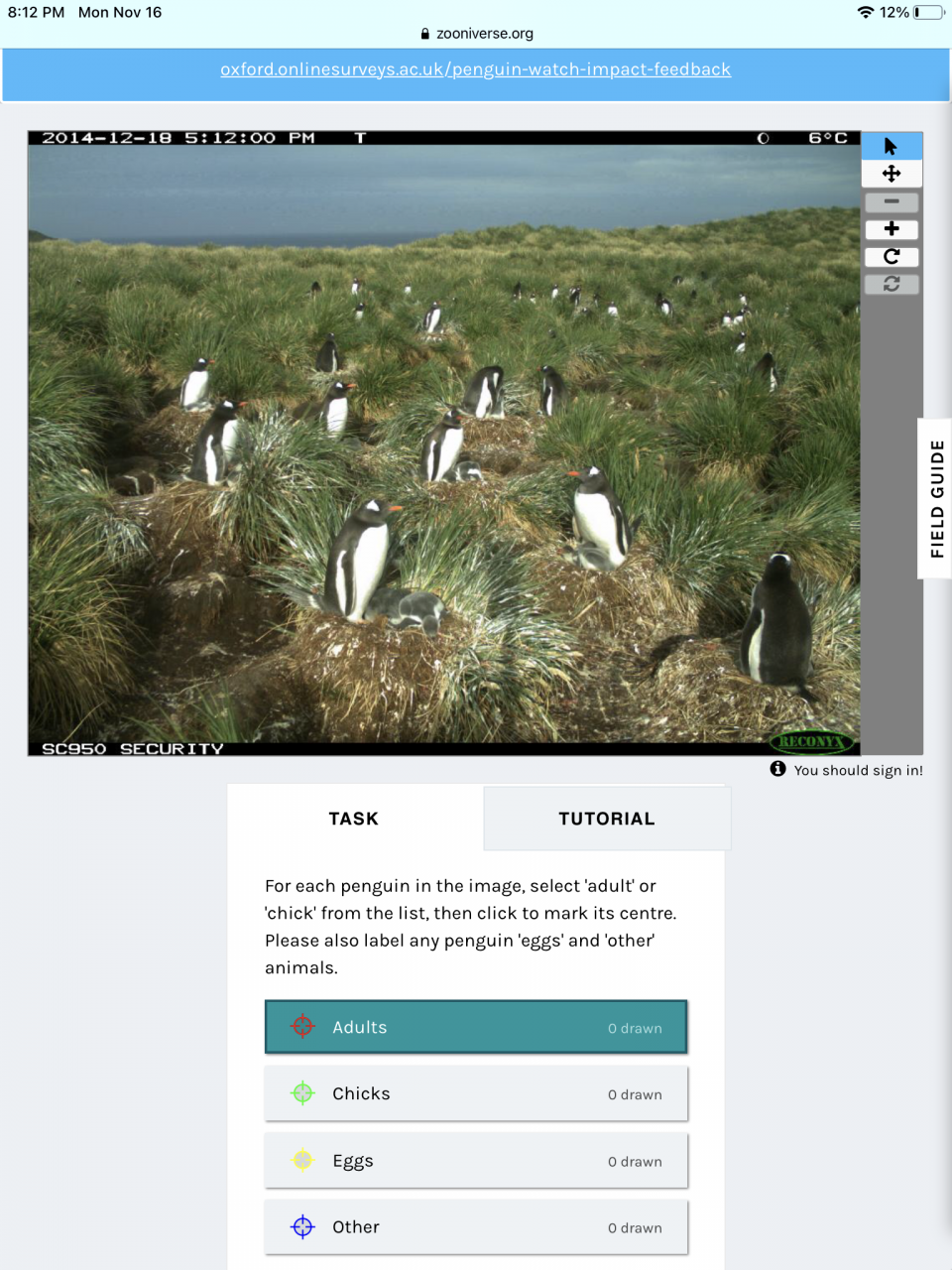The height and width of the screenshot is (1270, 952).
Task: Click the info icon beside sign-in notice
Action: coord(778,769)
